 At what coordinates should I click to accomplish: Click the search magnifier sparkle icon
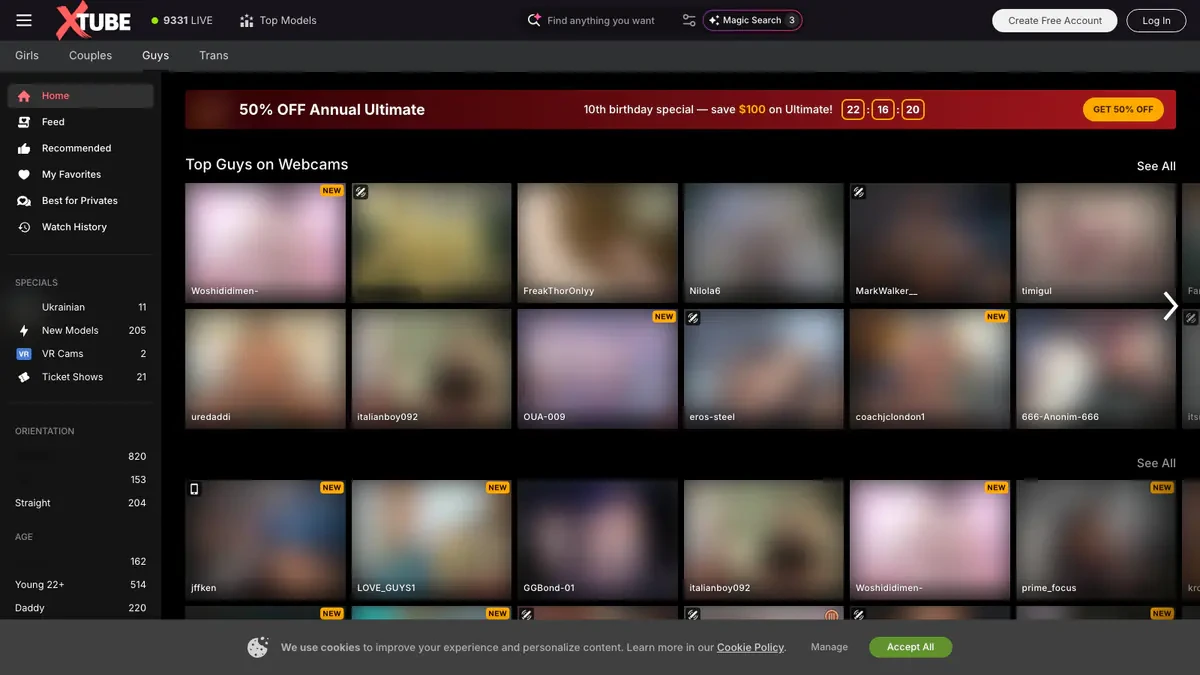pos(534,20)
